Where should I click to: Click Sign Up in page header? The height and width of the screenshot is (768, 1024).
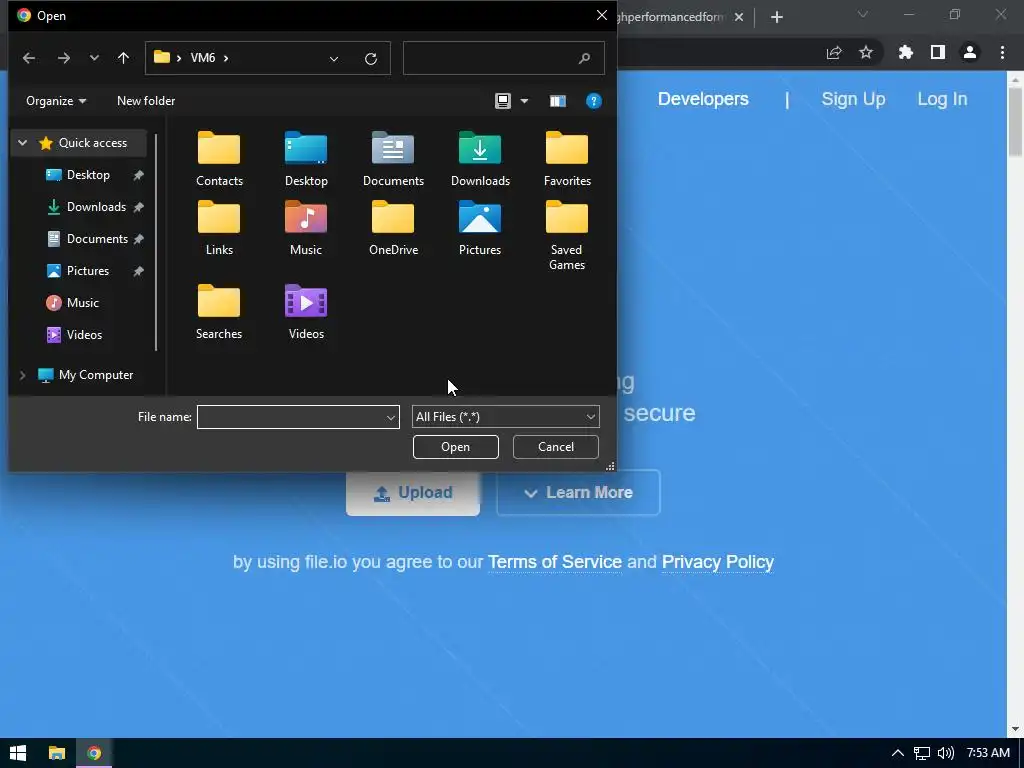click(x=853, y=99)
